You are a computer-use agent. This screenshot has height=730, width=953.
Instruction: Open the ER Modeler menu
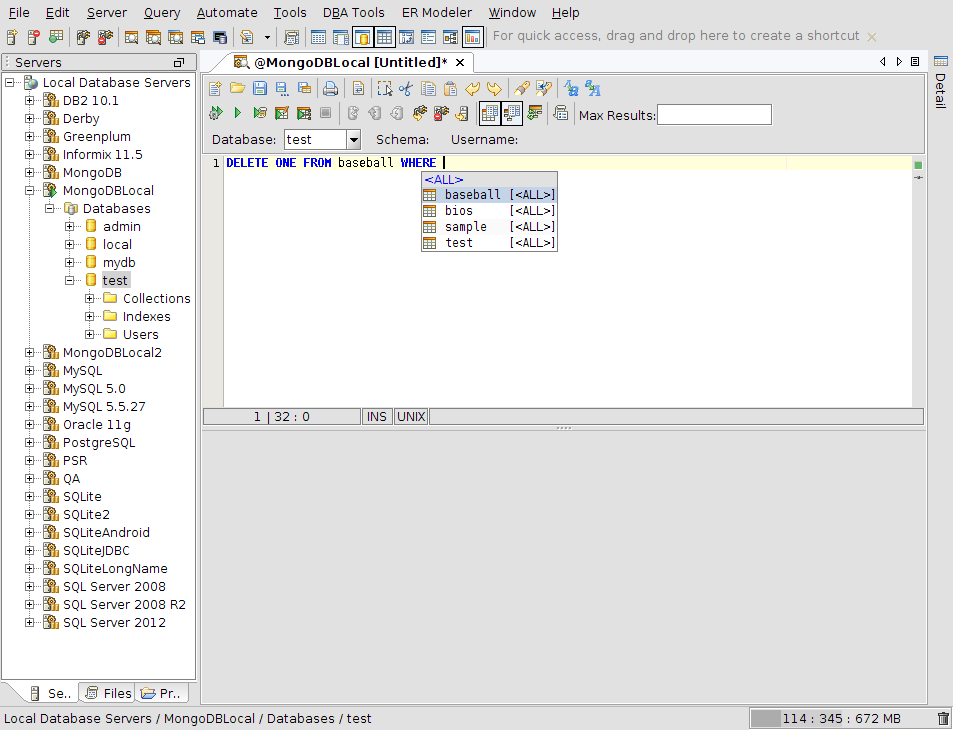coord(436,12)
